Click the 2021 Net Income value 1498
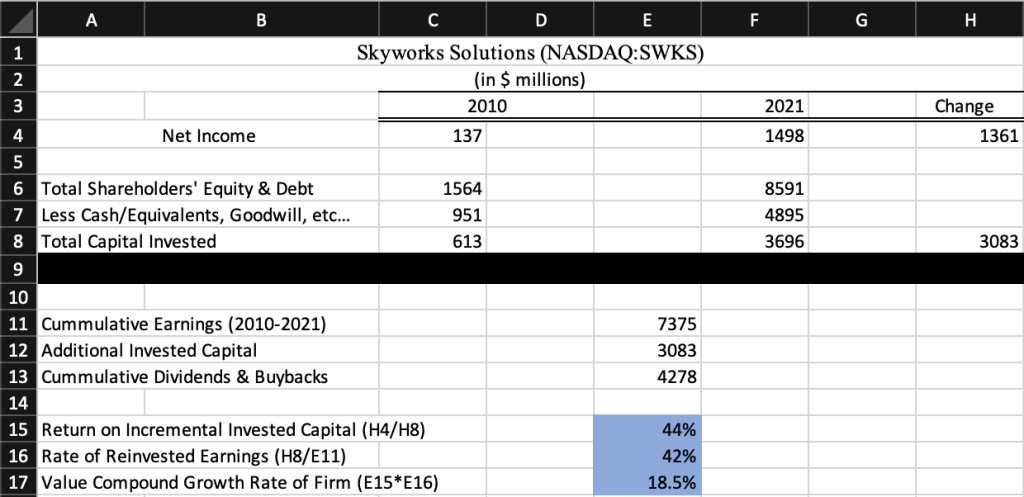Screen dimensions: 1024x497 pyautogui.click(x=755, y=135)
